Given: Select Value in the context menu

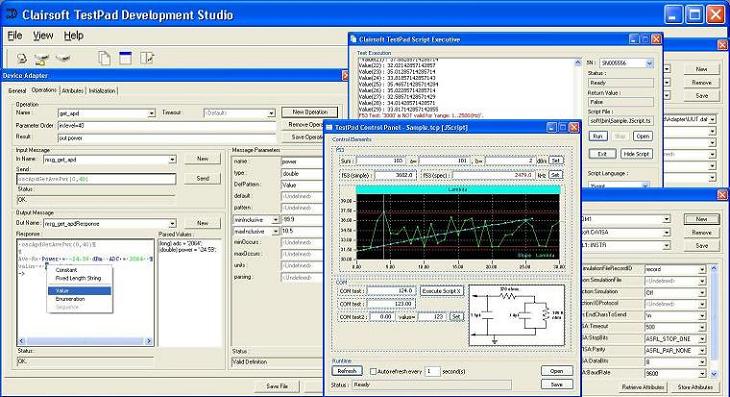Looking at the screenshot, I should tap(80, 291).
